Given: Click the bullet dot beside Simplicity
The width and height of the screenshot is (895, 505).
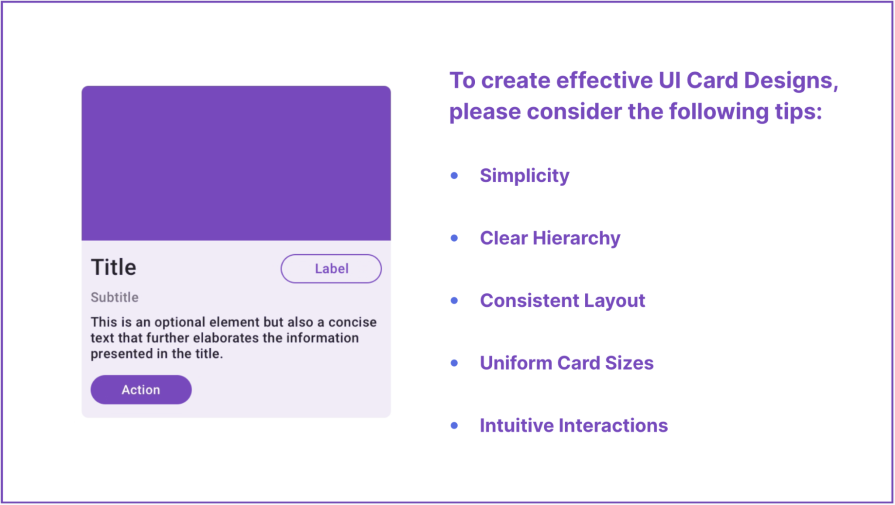Looking at the screenshot, I should (454, 175).
